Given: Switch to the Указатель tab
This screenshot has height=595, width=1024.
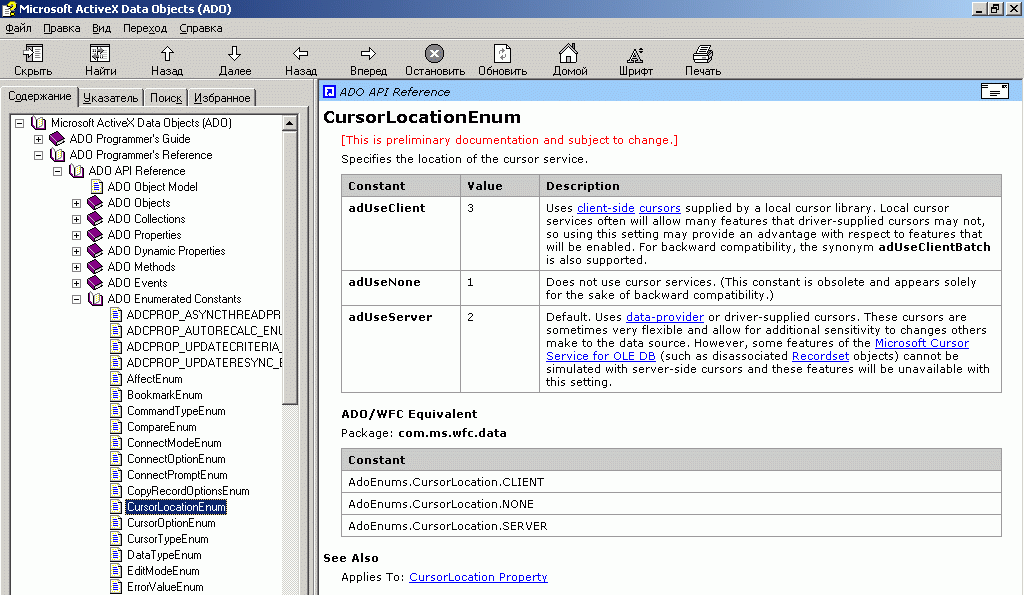Looking at the screenshot, I should [x=110, y=98].
